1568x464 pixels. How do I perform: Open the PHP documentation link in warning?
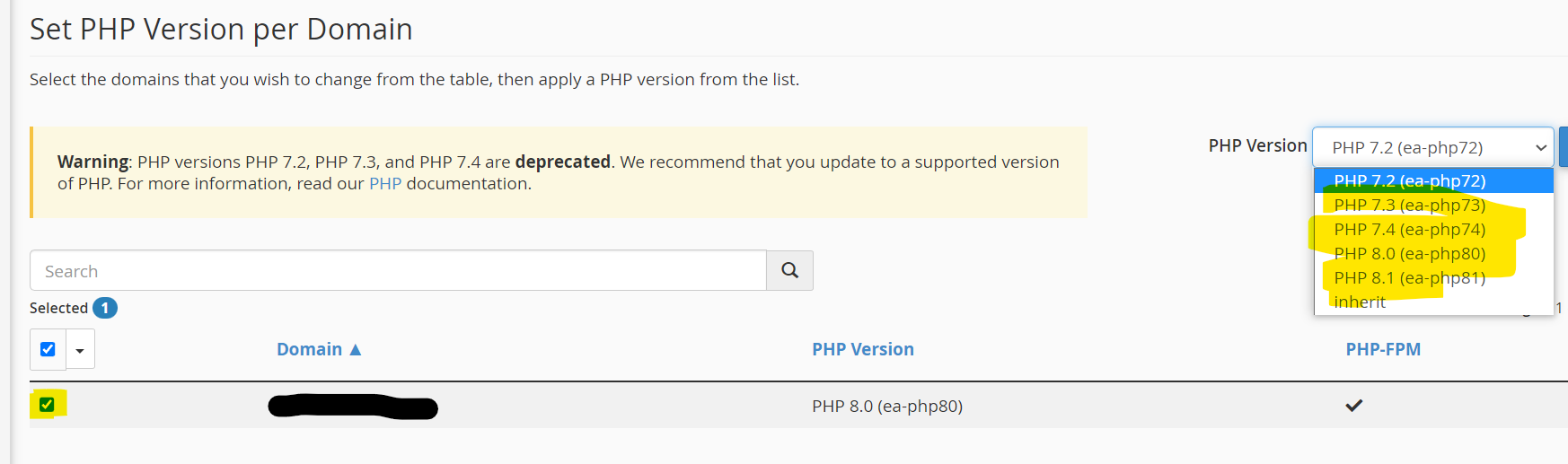click(x=385, y=183)
